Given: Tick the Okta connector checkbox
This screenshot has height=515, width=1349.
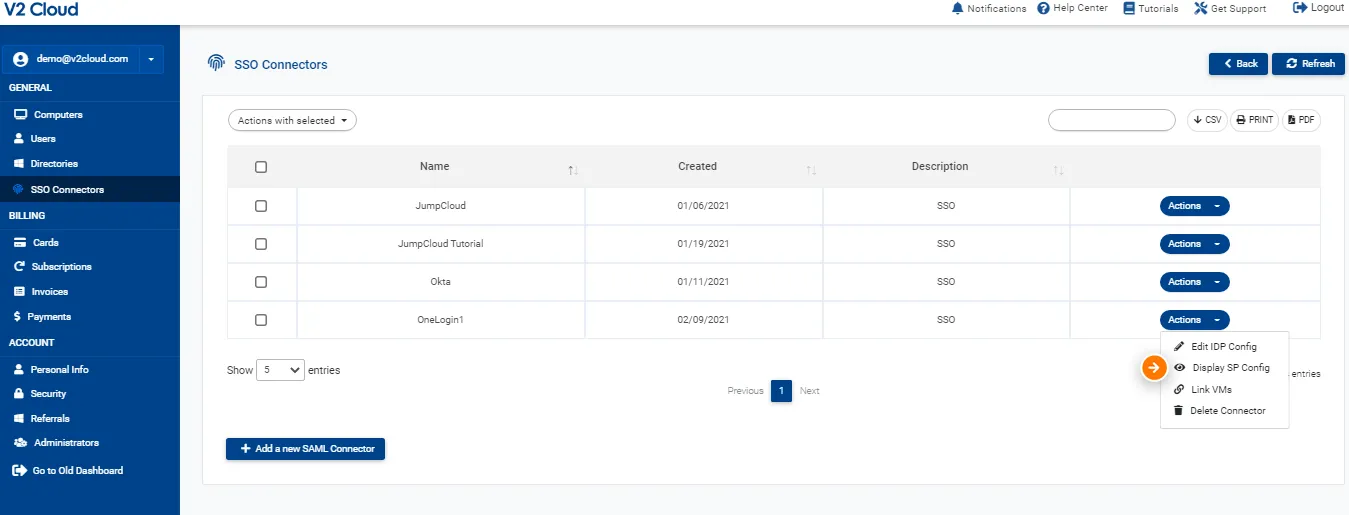Looking at the screenshot, I should click(261, 282).
